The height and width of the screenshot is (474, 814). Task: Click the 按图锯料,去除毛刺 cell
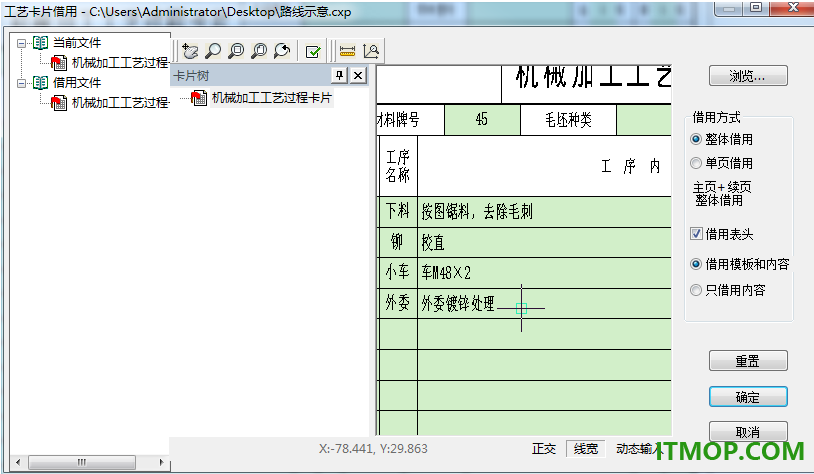tap(545, 211)
